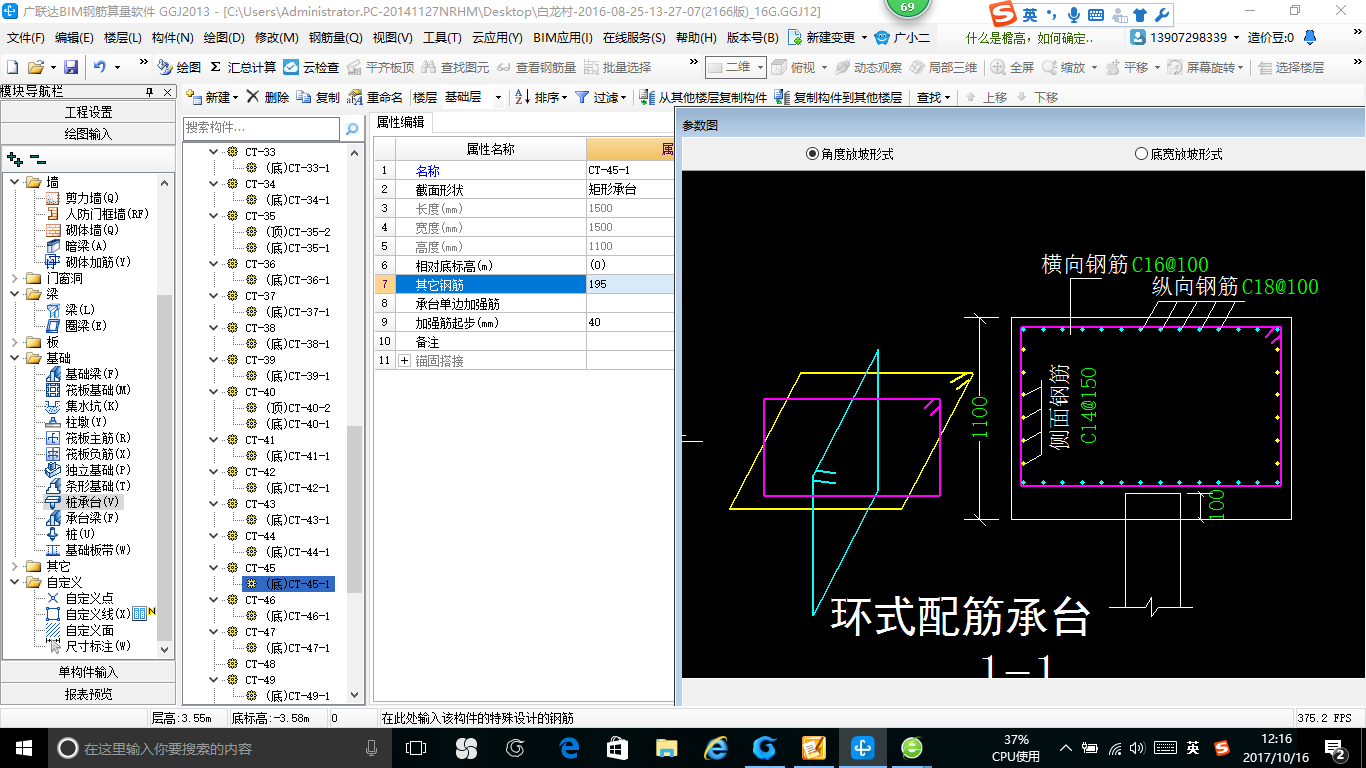
Task: Click the 其它钢筋 value cell 195
Action: click(630, 284)
